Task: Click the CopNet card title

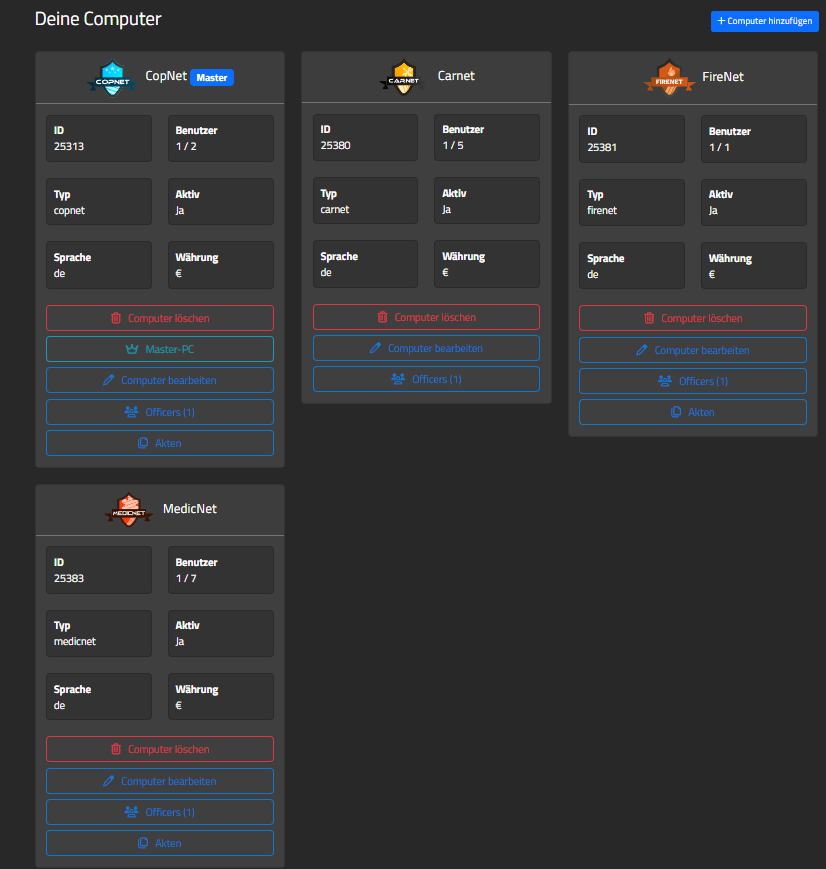Action: point(166,76)
